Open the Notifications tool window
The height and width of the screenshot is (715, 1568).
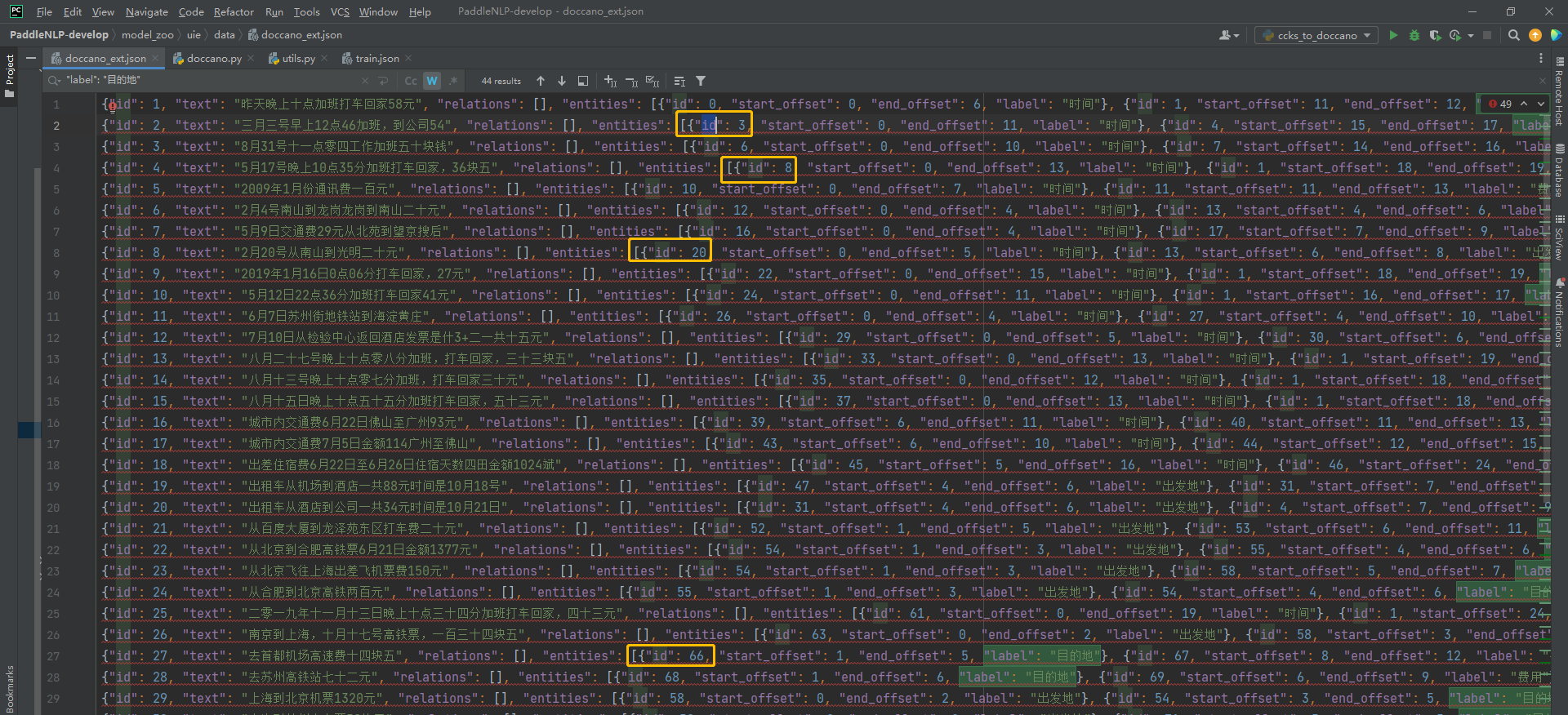click(x=1559, y=313)
